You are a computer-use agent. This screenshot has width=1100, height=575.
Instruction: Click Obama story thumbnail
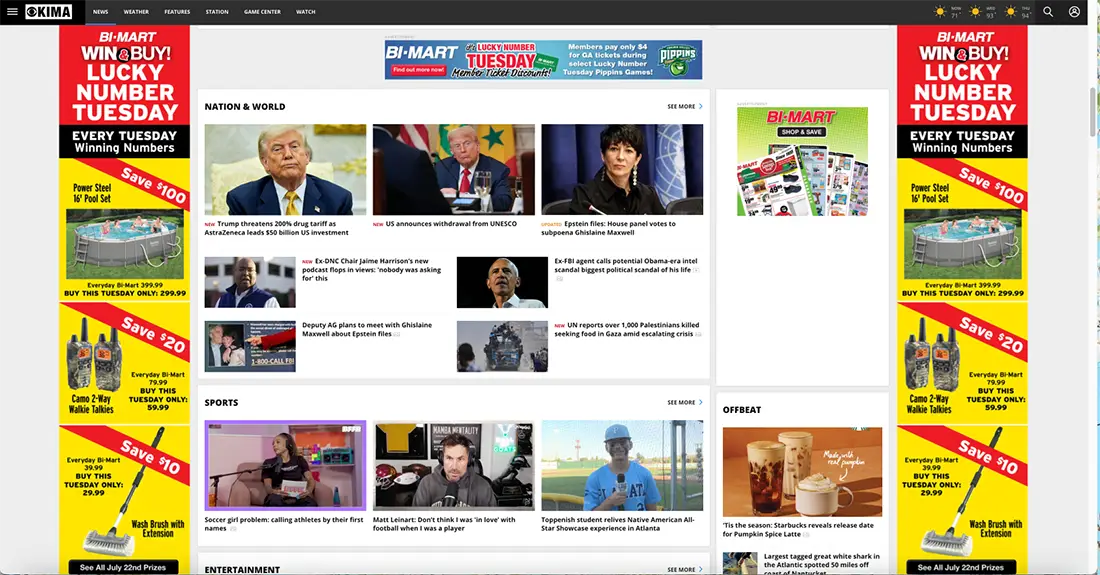click(x=502, y=283)
